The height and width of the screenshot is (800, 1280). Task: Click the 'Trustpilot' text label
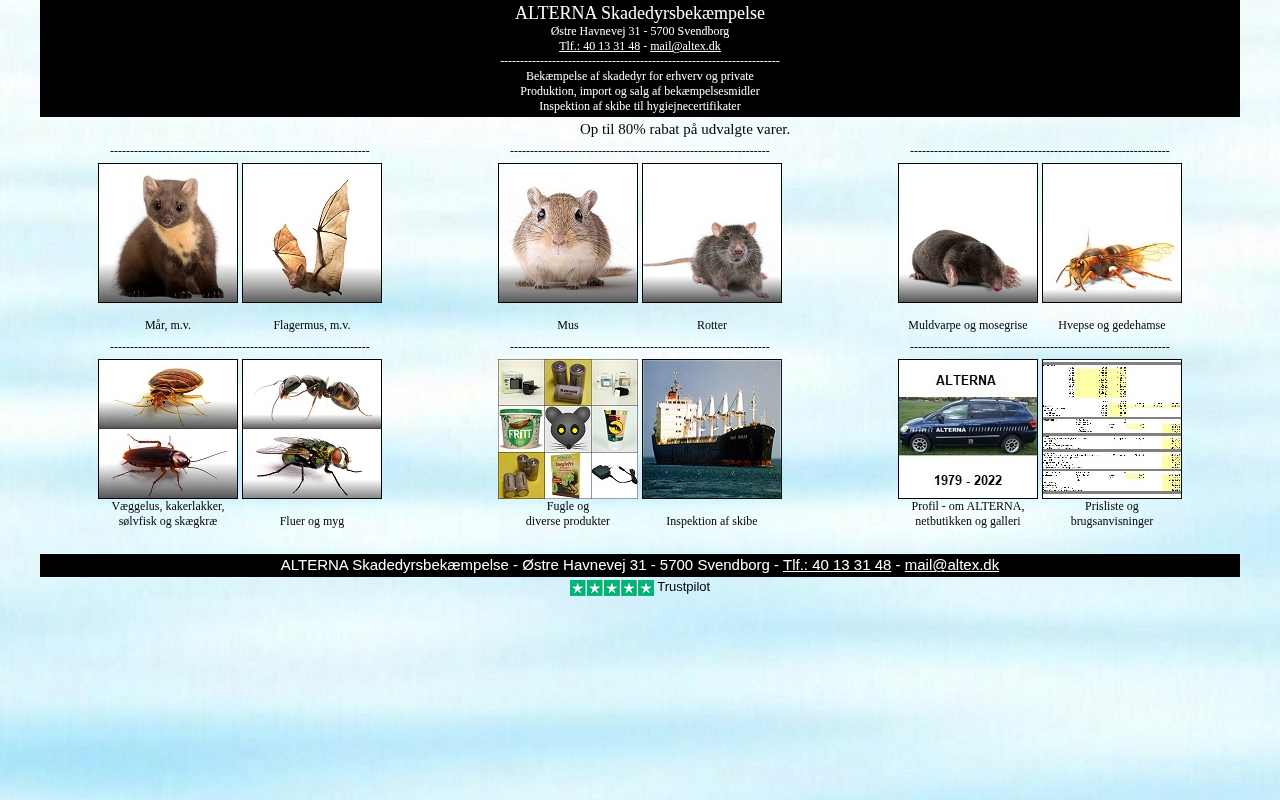(x=684, y=587)
